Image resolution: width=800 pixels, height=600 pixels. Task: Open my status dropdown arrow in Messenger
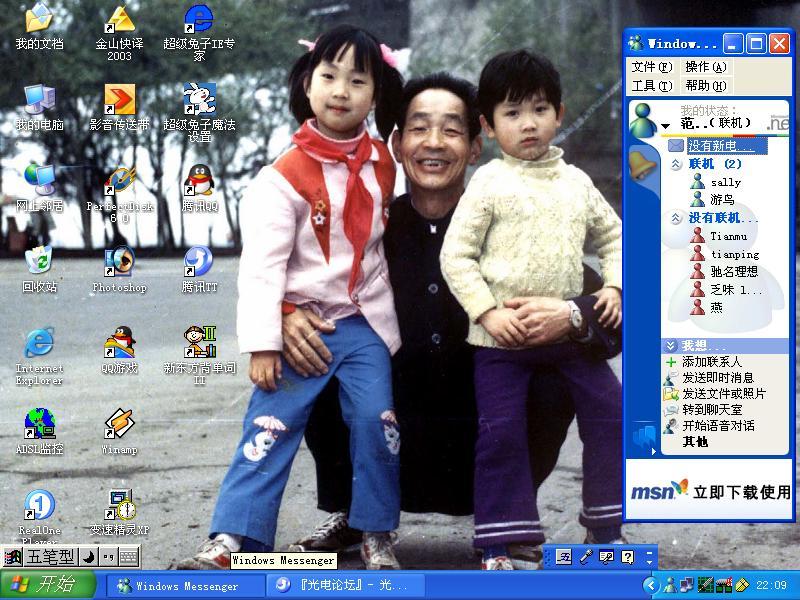(665, 126)
